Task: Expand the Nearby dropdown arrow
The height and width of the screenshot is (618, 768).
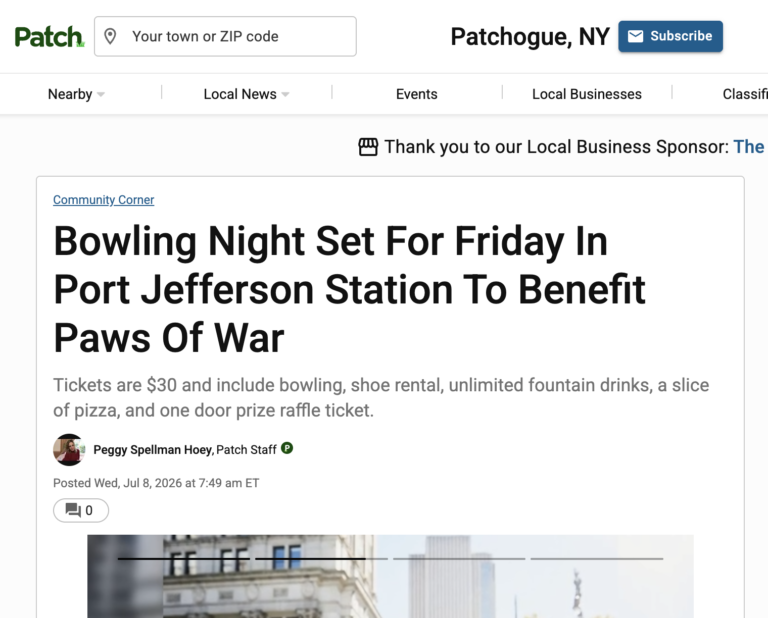Action: pyautogui.click(x=101, y=94)
